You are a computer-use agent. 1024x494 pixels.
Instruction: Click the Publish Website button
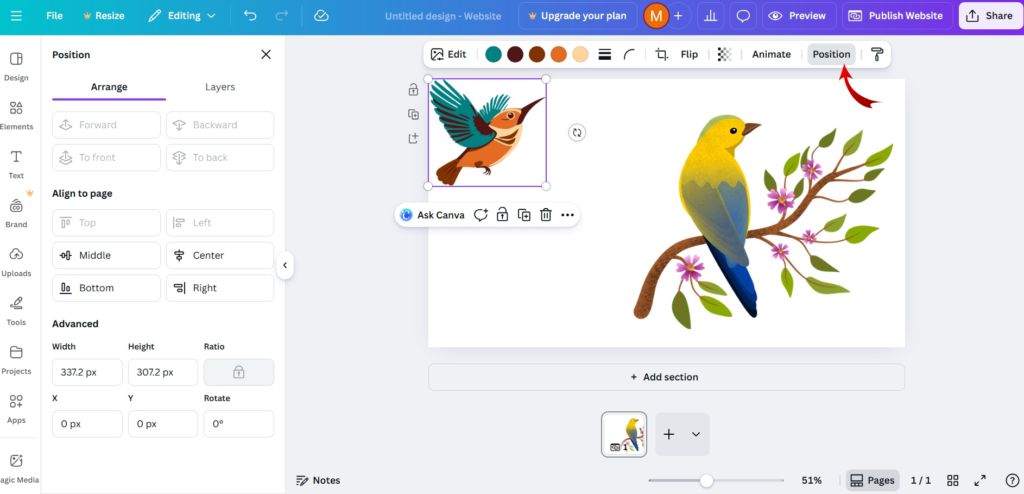tap(895, 16)
